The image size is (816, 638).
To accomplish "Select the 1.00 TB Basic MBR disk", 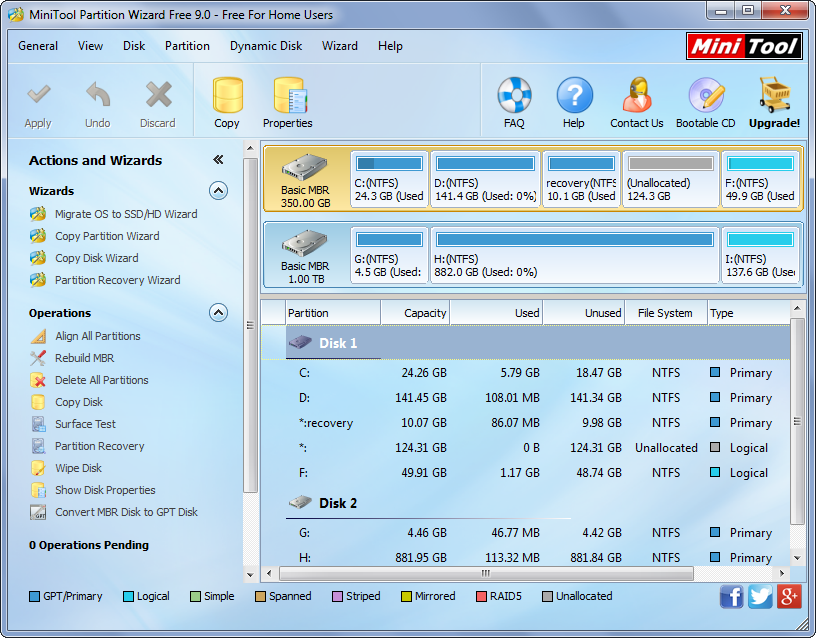I will click(x=306, y=255).
